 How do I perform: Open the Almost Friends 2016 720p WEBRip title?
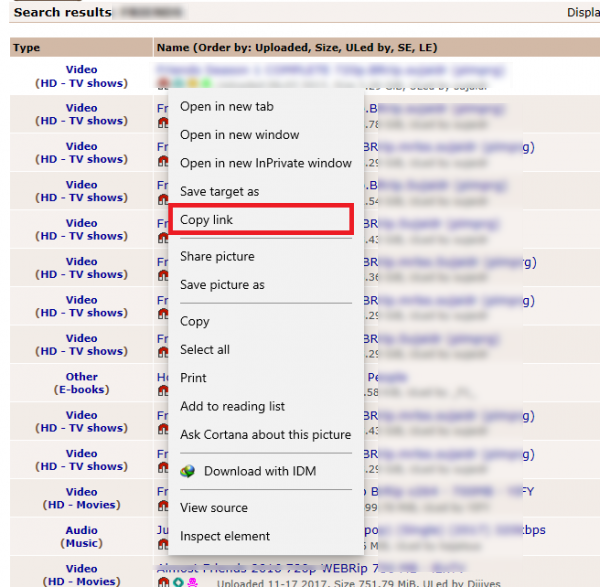[310, 568]
